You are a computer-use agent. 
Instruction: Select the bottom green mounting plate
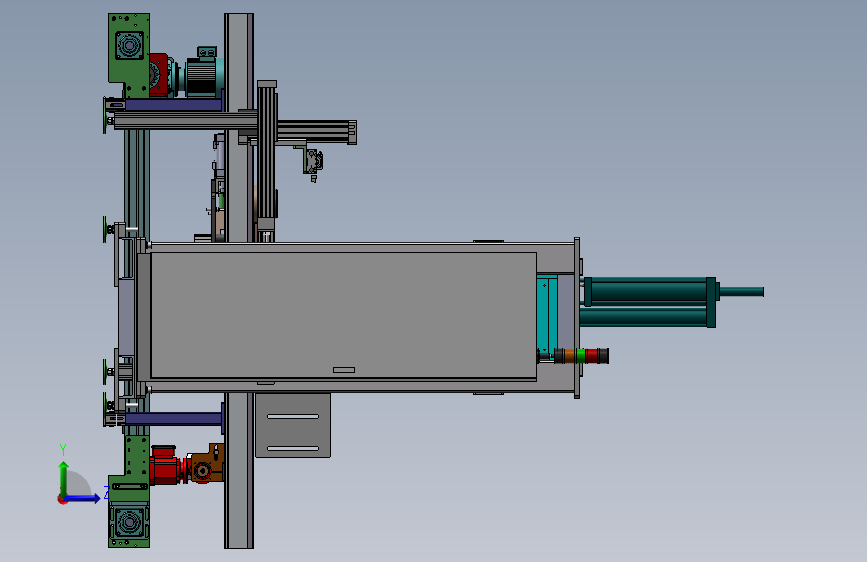point(129,491)
